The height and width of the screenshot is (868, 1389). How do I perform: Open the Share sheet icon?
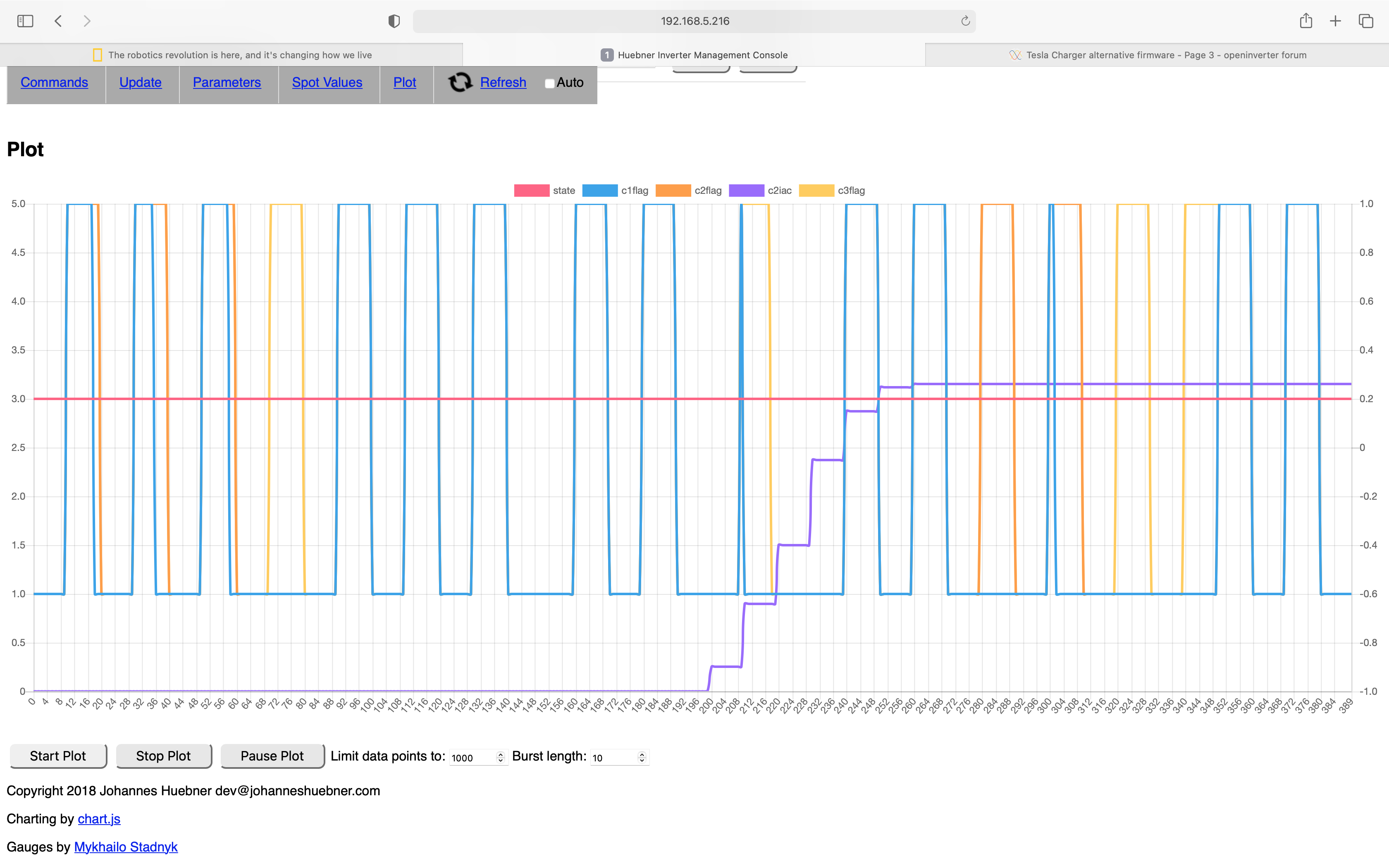click(x=1306, y=21)
